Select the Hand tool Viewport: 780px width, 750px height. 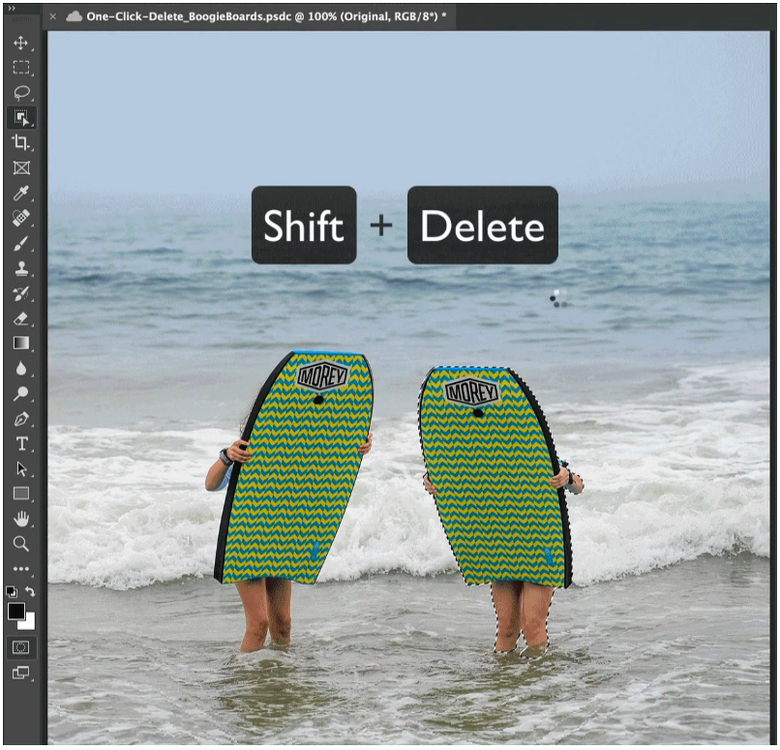coord(21,519)
